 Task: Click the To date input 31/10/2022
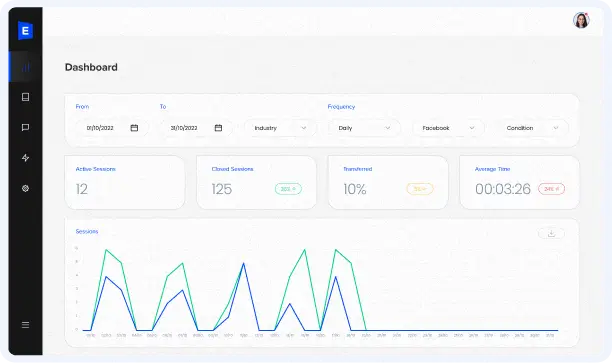tap(196, 128)
